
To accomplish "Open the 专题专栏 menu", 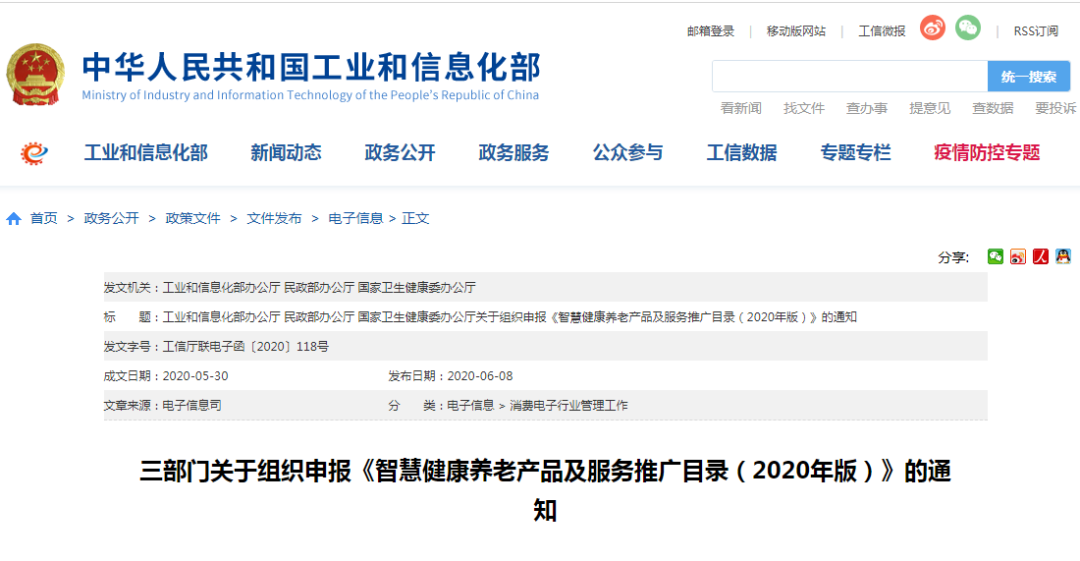I will [x=855, y=152].
